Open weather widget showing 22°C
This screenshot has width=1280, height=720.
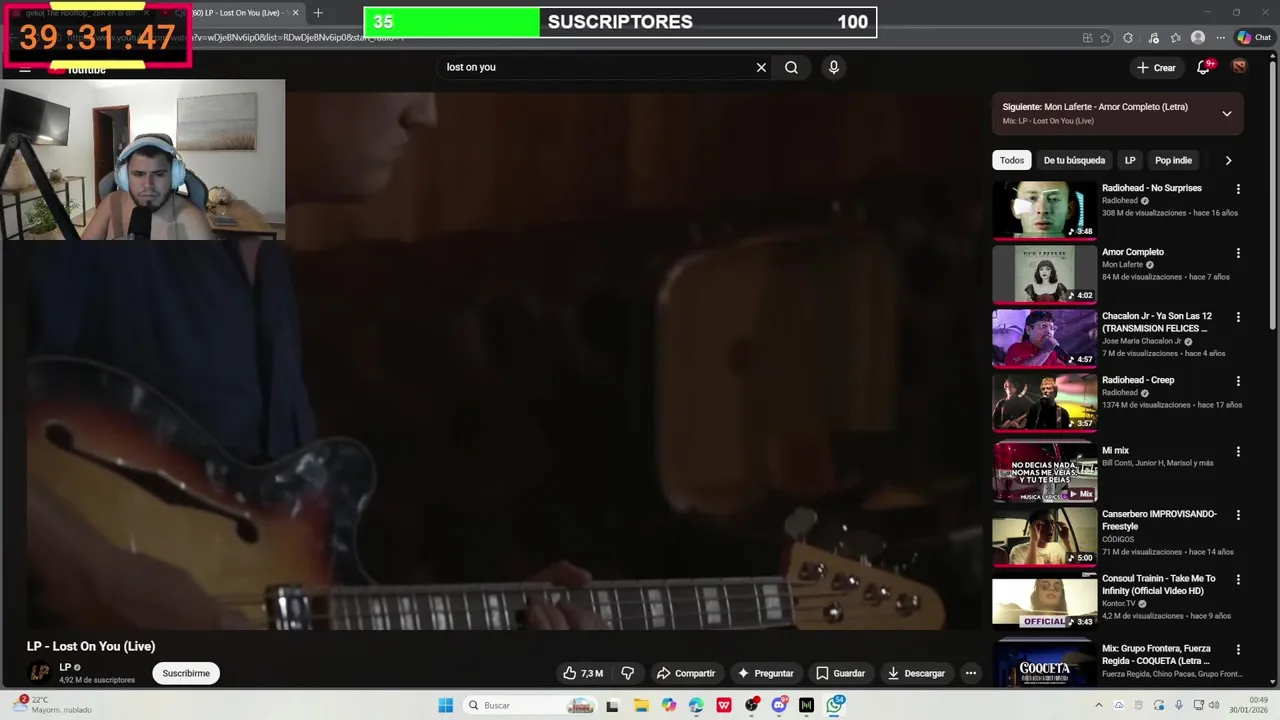[50, 705]
